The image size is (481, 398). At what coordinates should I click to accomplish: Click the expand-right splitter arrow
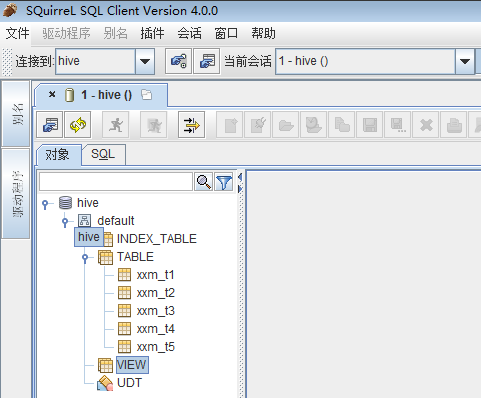coord(240,189)
